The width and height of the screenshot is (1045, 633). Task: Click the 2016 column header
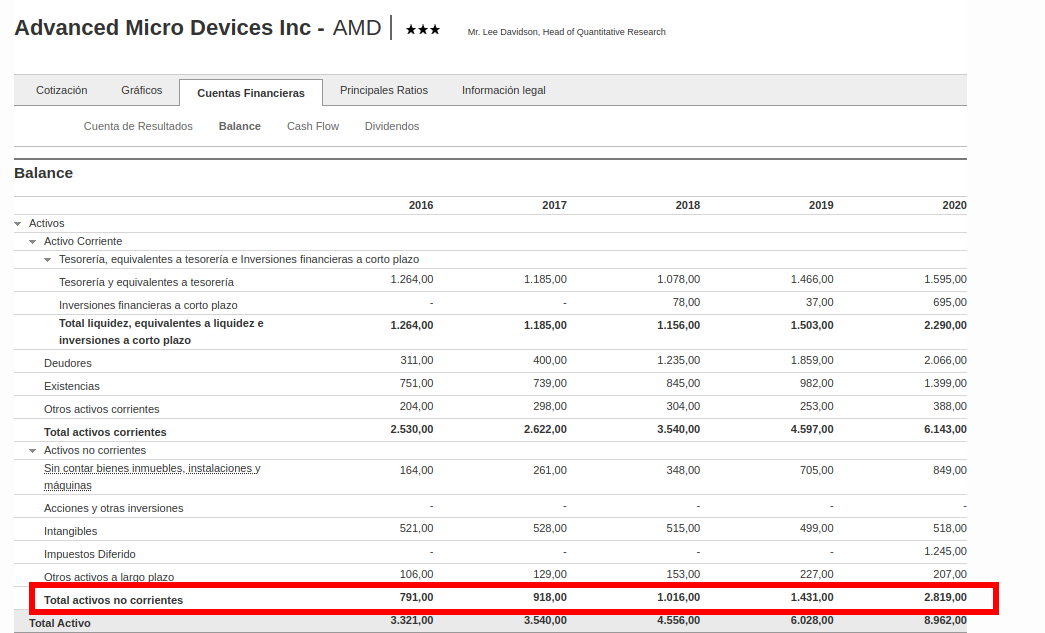(x=421, y=205)
